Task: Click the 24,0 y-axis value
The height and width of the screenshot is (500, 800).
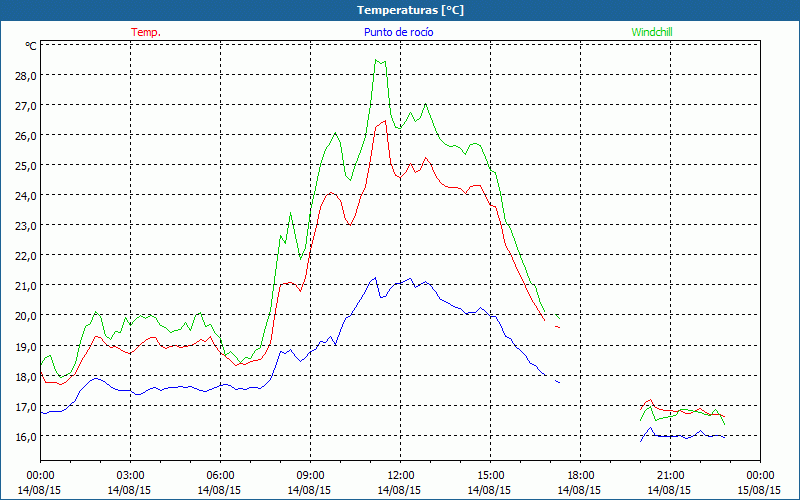Action: 27,196
